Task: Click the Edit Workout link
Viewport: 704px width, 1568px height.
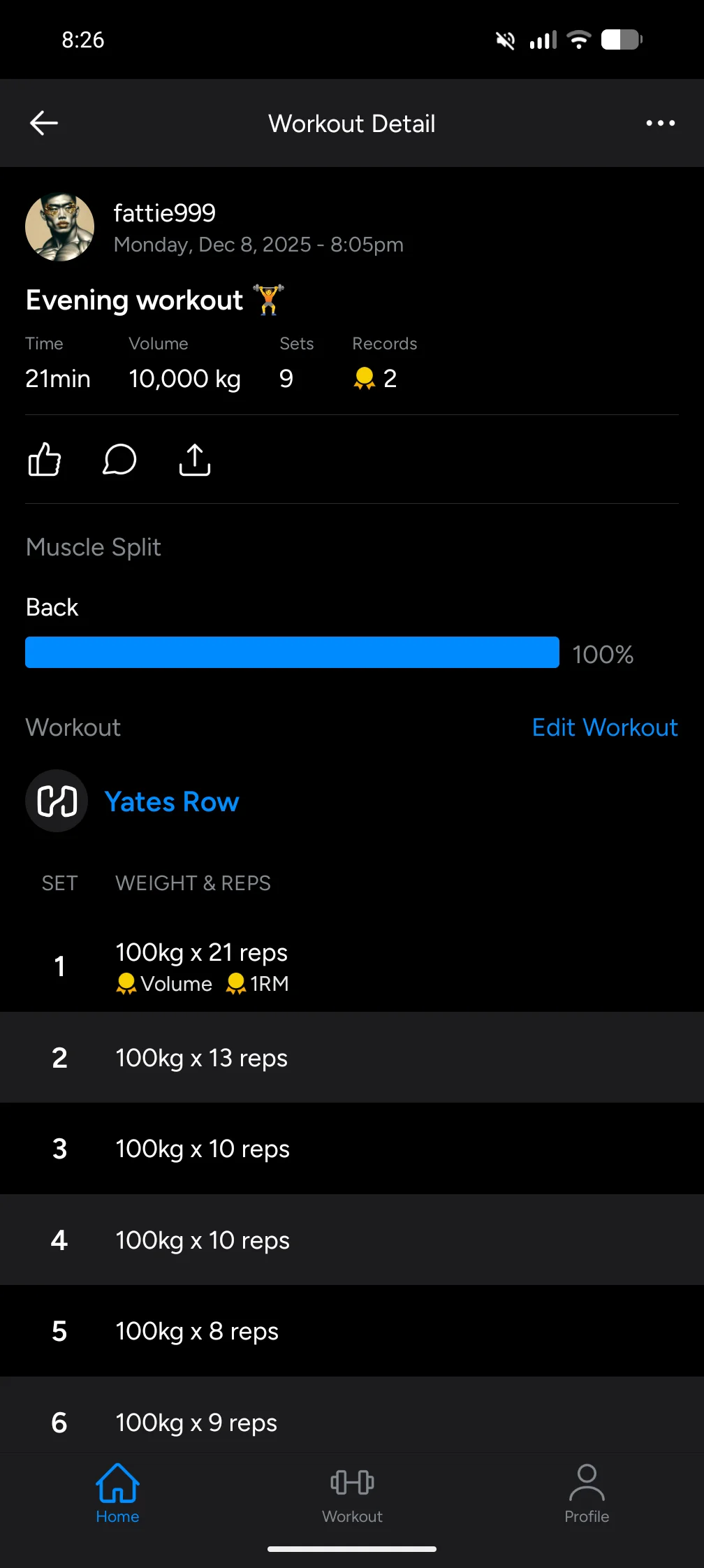Action: (x=605, y=727)
